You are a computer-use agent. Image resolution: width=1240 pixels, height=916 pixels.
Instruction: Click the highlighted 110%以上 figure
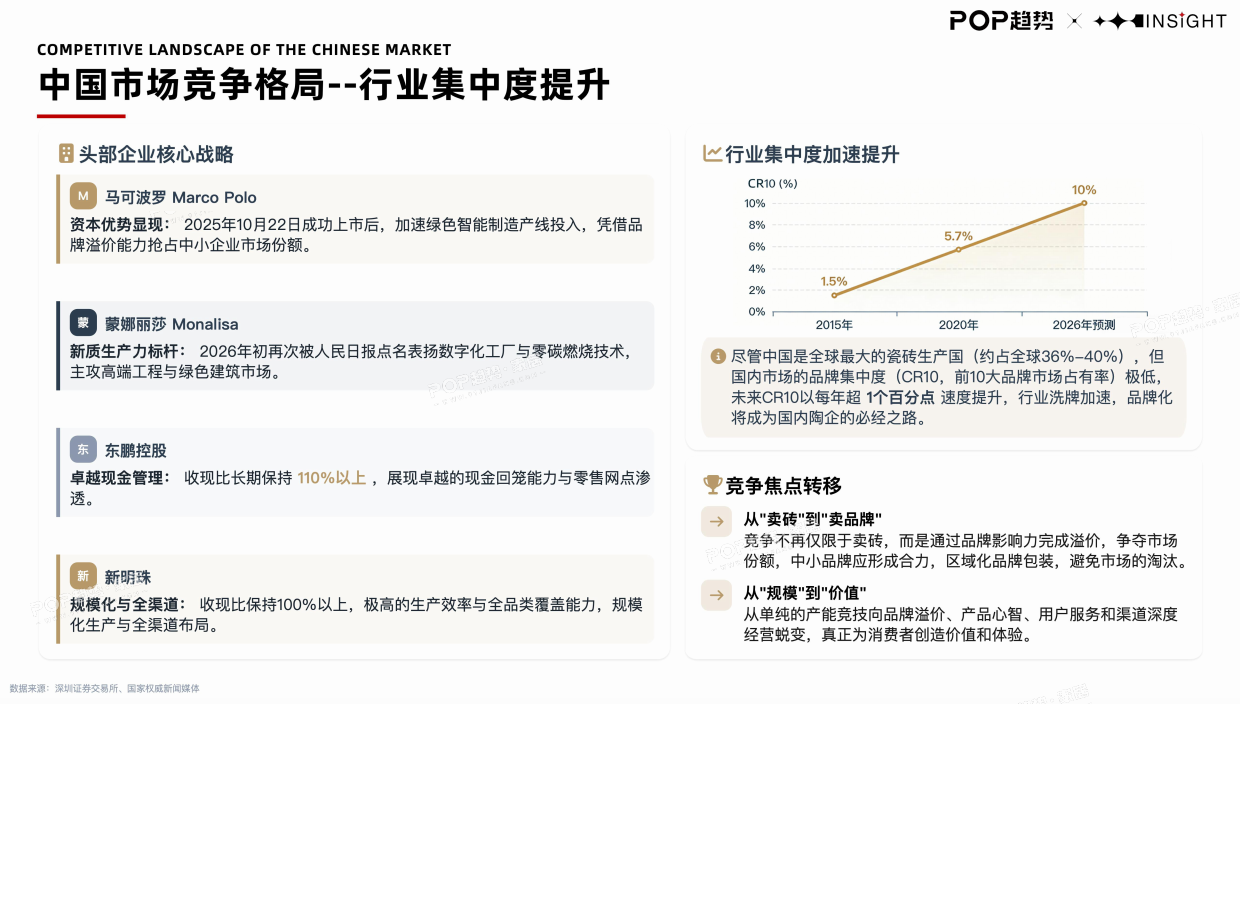[332, 478]
